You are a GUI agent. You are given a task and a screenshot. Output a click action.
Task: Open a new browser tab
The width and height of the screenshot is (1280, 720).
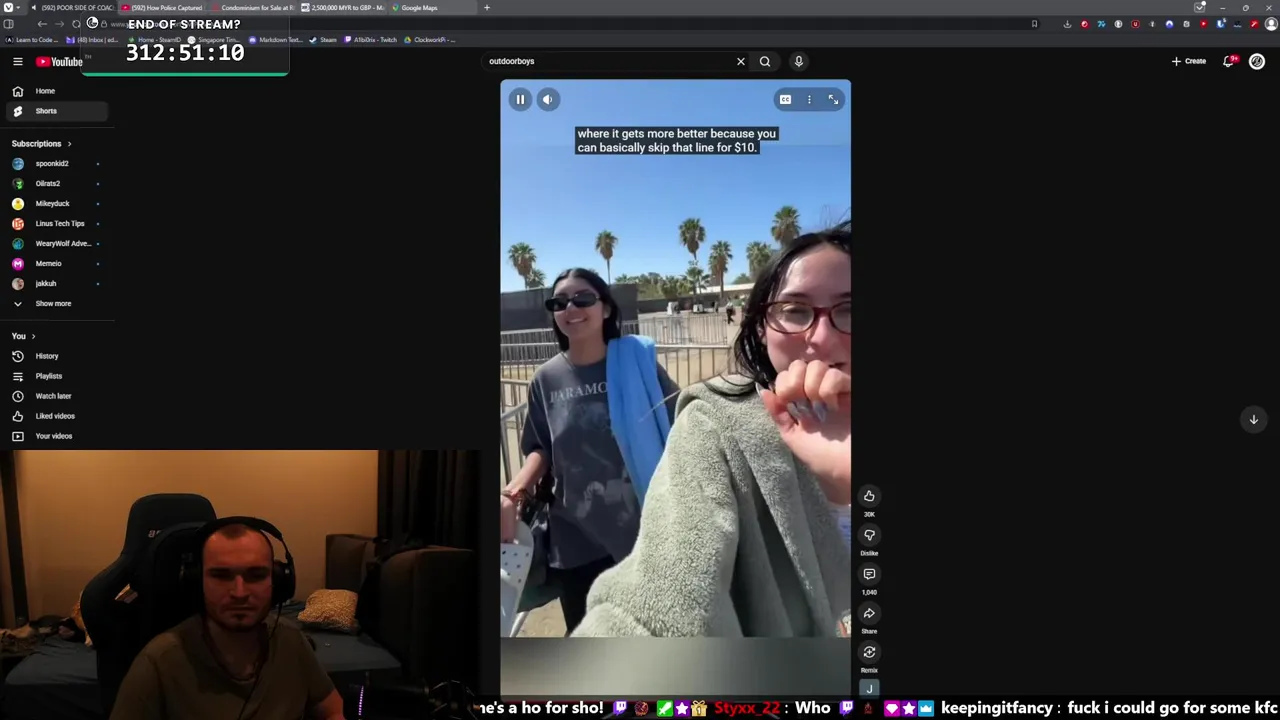coord(487,8)
